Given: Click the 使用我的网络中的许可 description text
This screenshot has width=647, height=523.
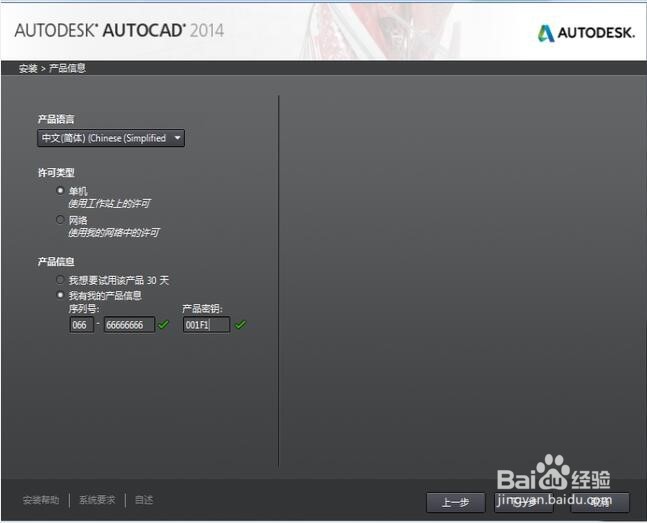Looking at the screenshot, I should [114, 233].
